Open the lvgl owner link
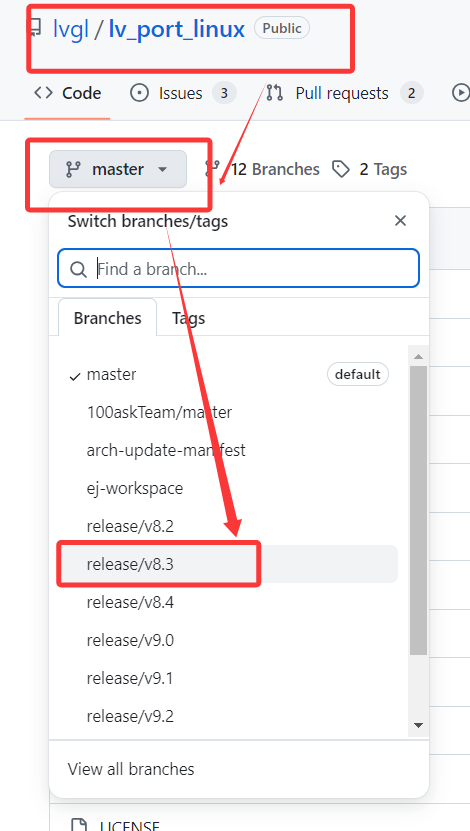The height and width of the screenshot is (831, 470). point(70,29)
